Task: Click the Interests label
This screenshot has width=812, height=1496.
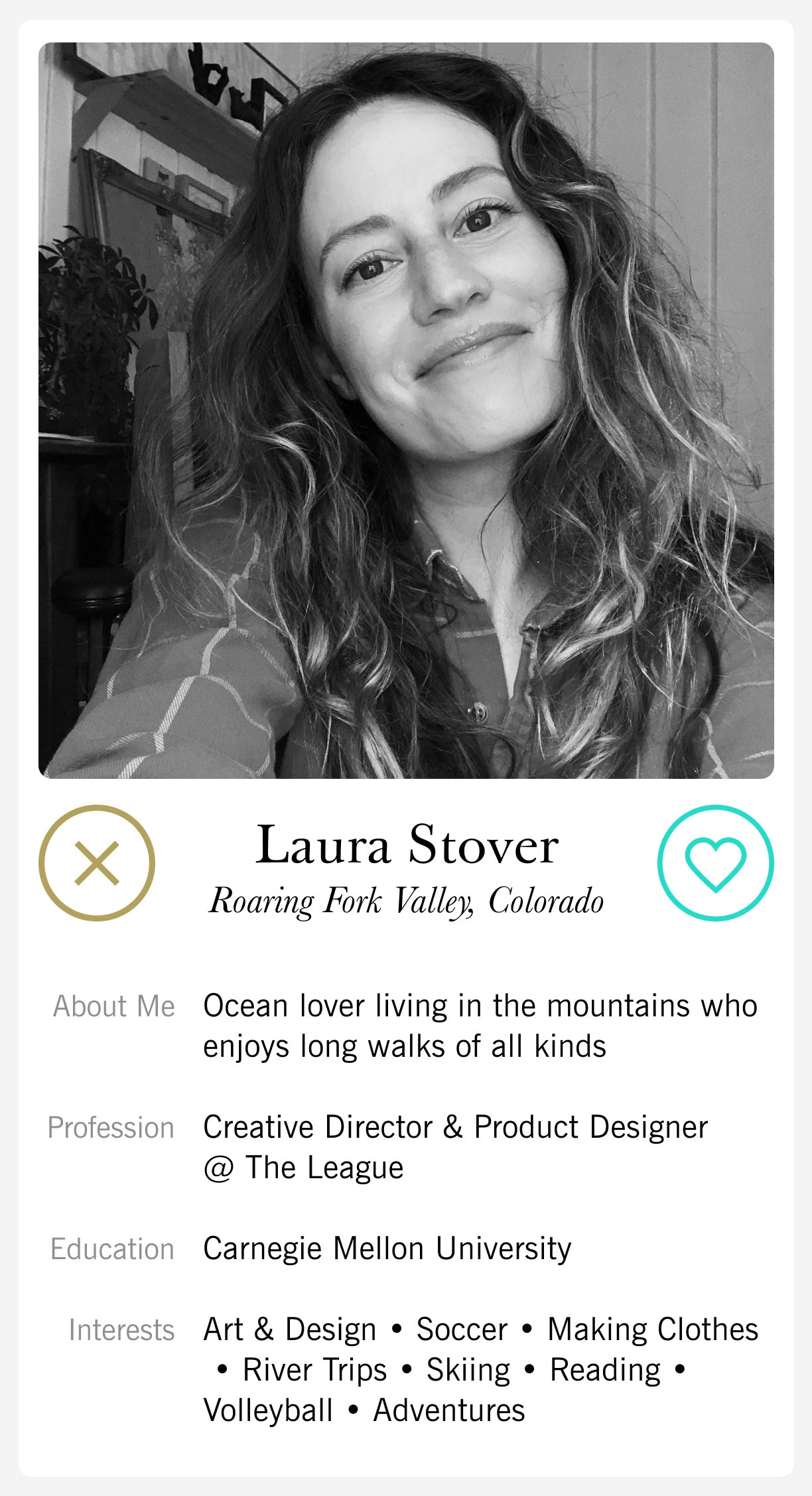Action: (121, 1330)
